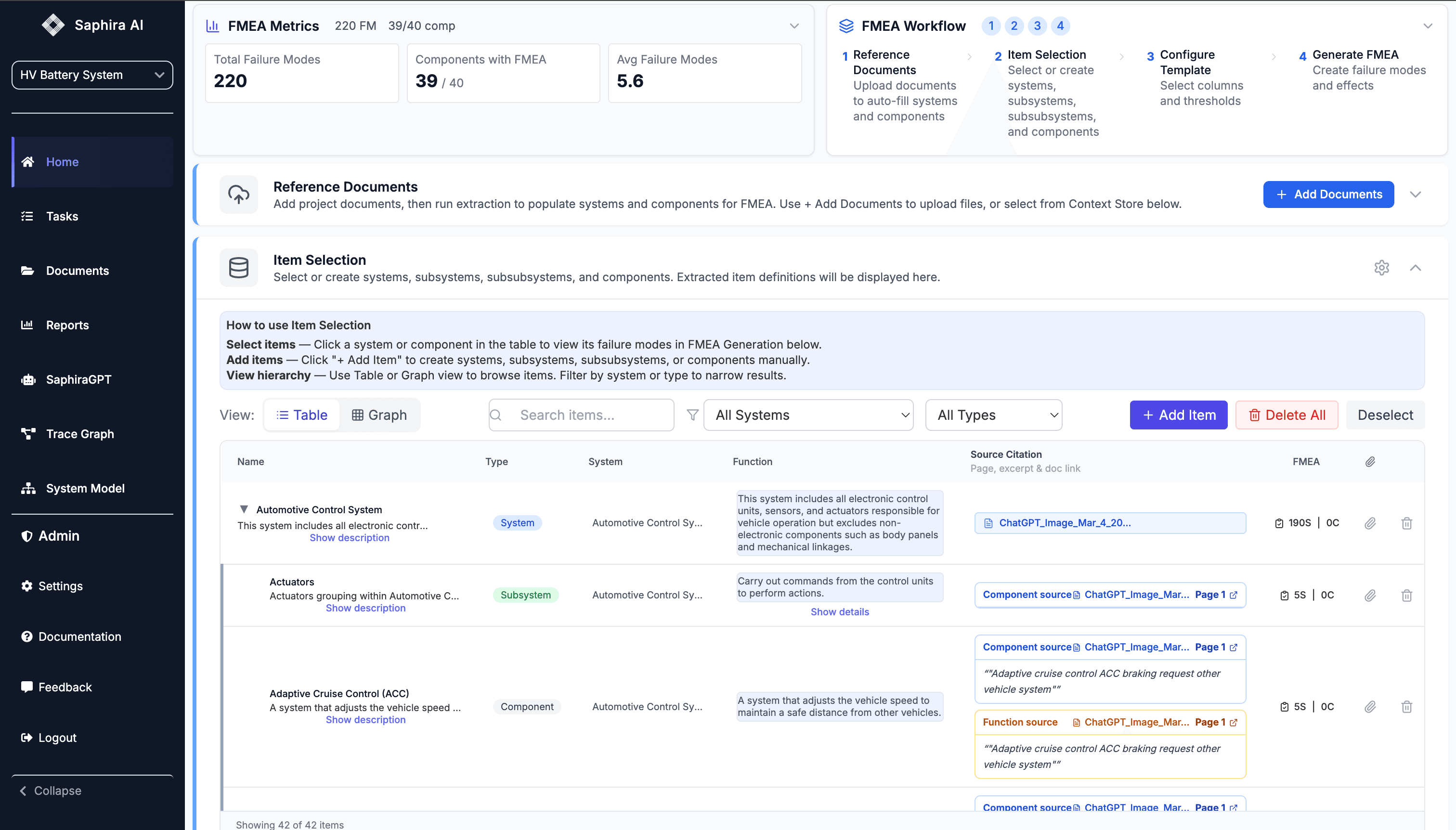Open Trace Graph from the sidebar
This screenshot has height=830, width=1456.
coord(79,434)
